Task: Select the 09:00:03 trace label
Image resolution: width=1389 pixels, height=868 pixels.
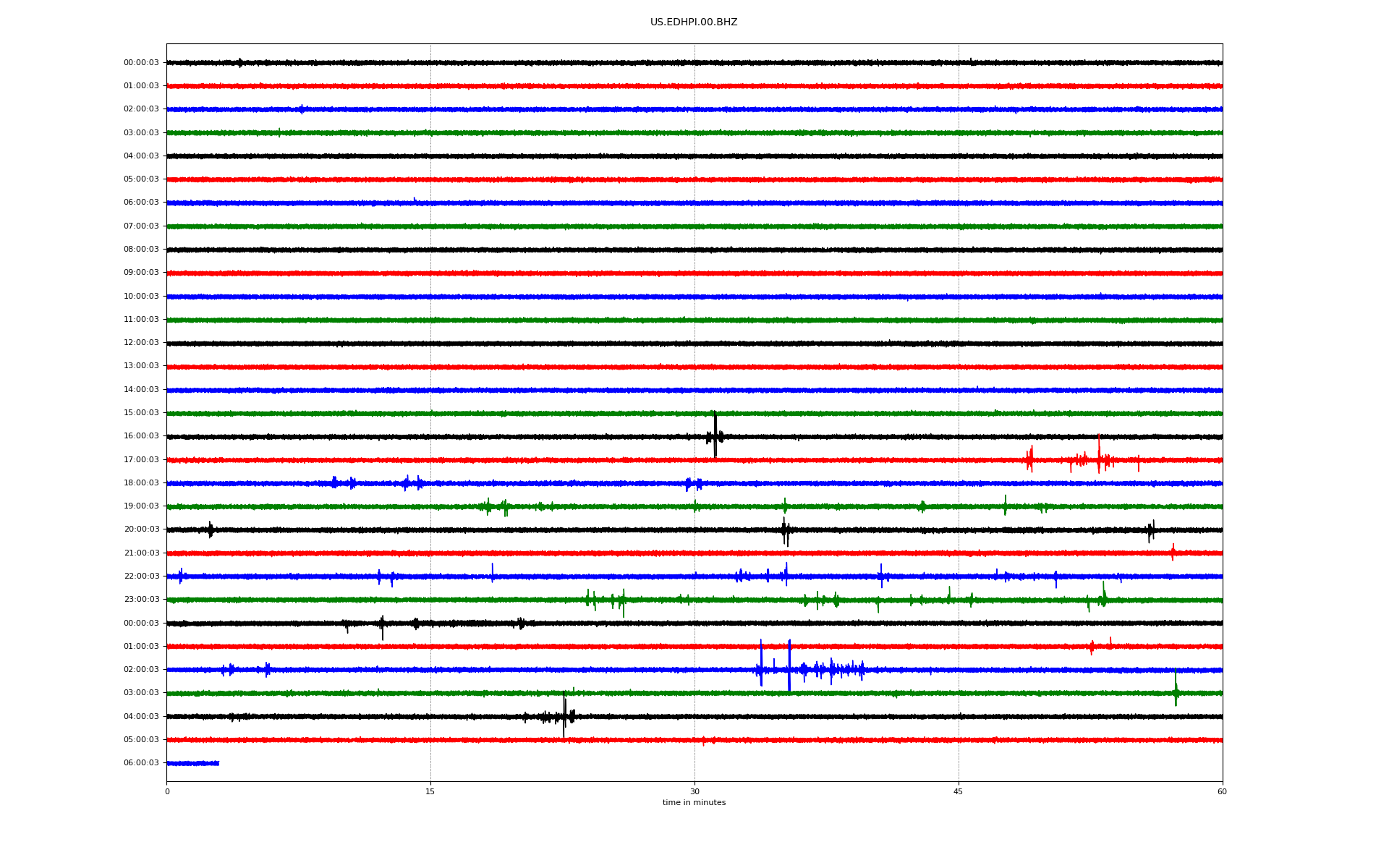Action: click(x=141, y=272)
